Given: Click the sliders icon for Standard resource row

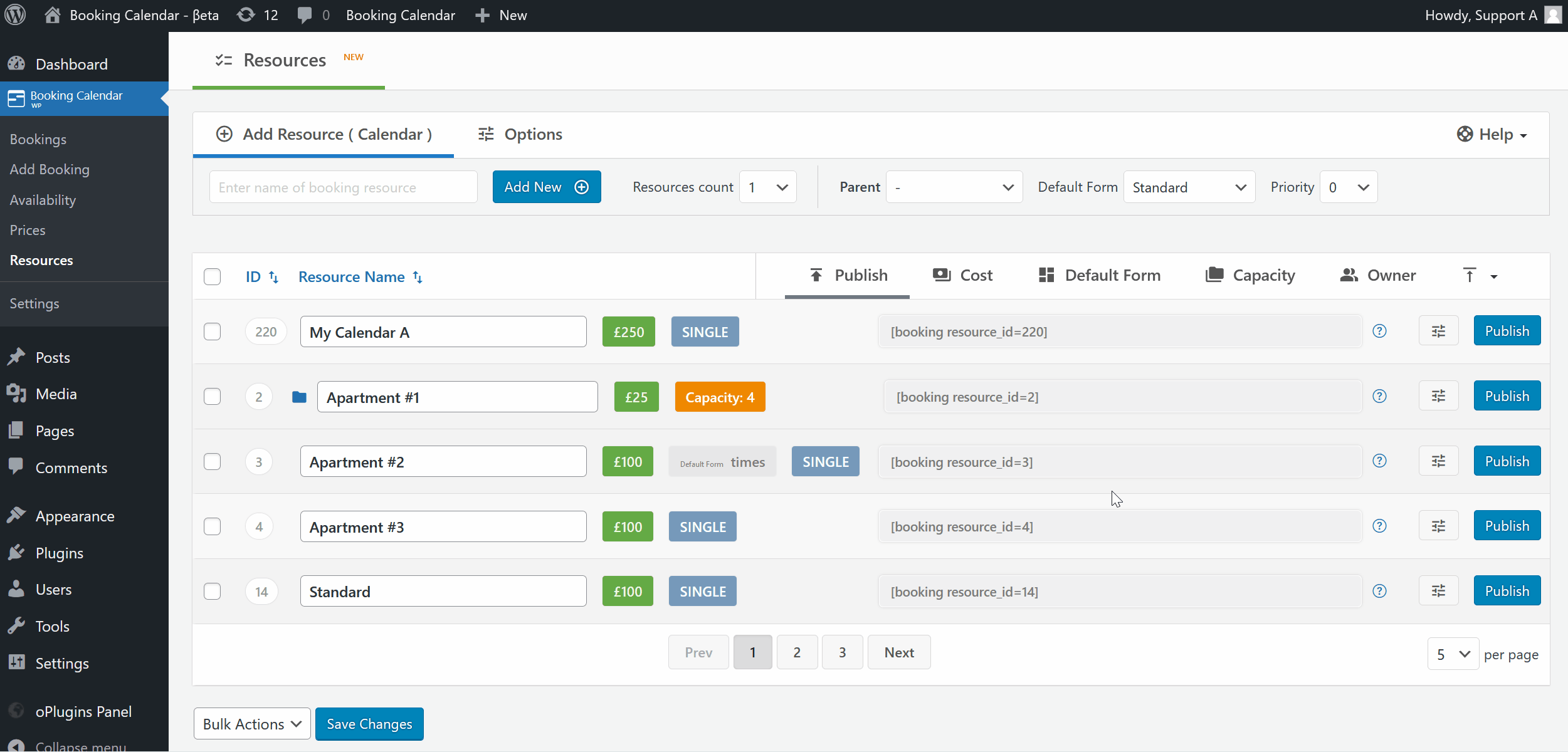Looking at the screenshot, I should tap(1438, 591).
